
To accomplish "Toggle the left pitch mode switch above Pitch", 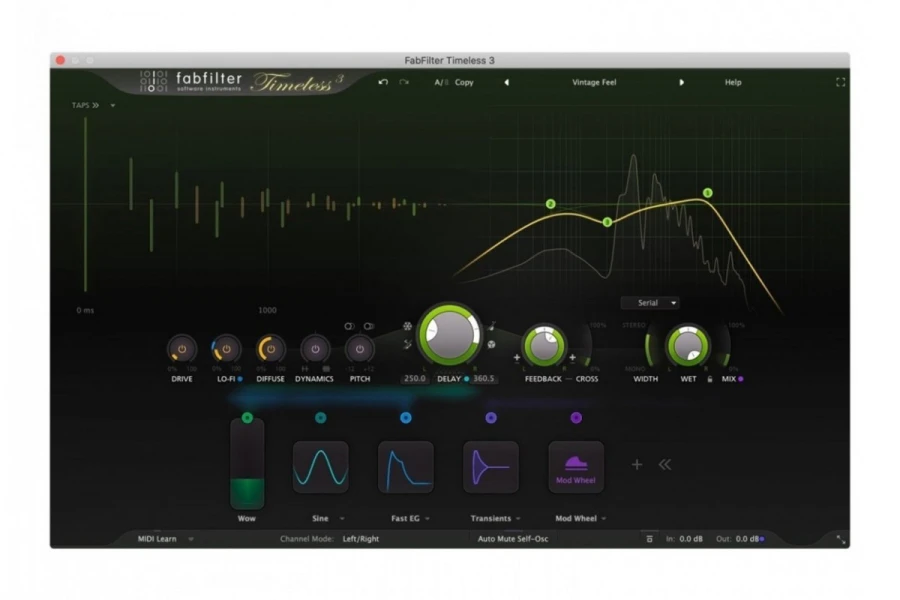I will [349, 326].
